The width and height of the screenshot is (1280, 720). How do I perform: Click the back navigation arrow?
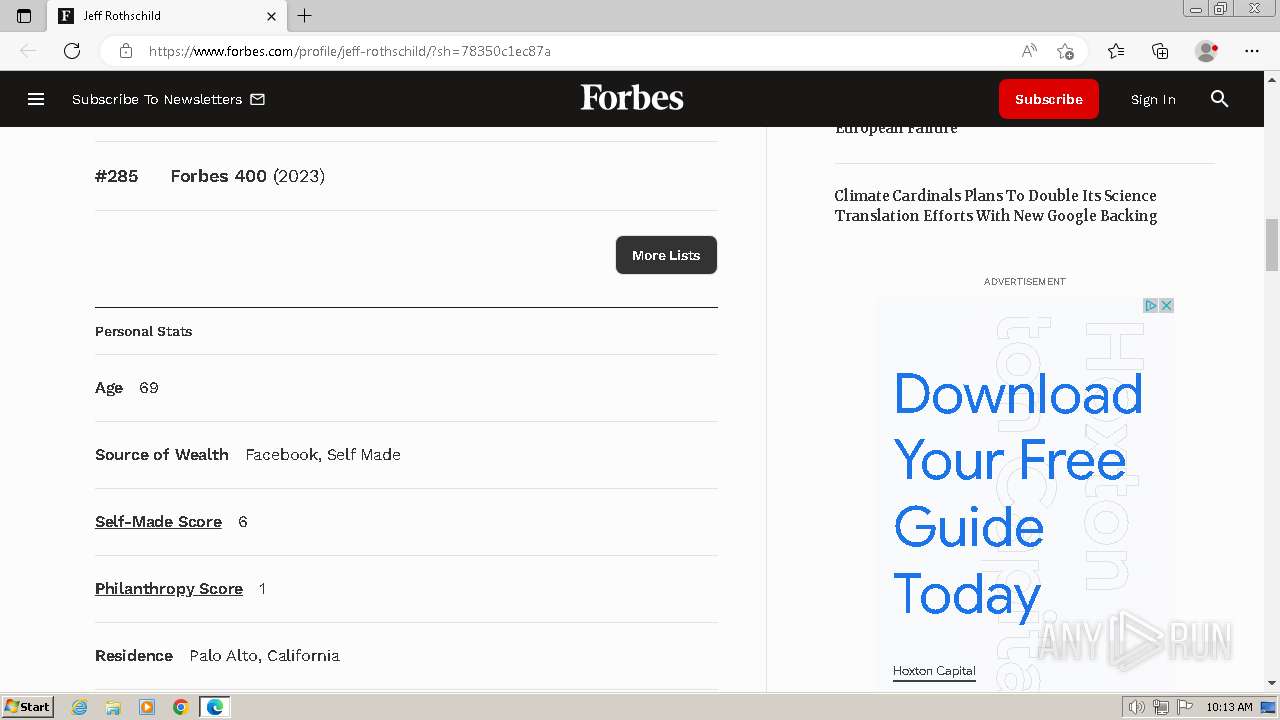[x=28, y=51]
